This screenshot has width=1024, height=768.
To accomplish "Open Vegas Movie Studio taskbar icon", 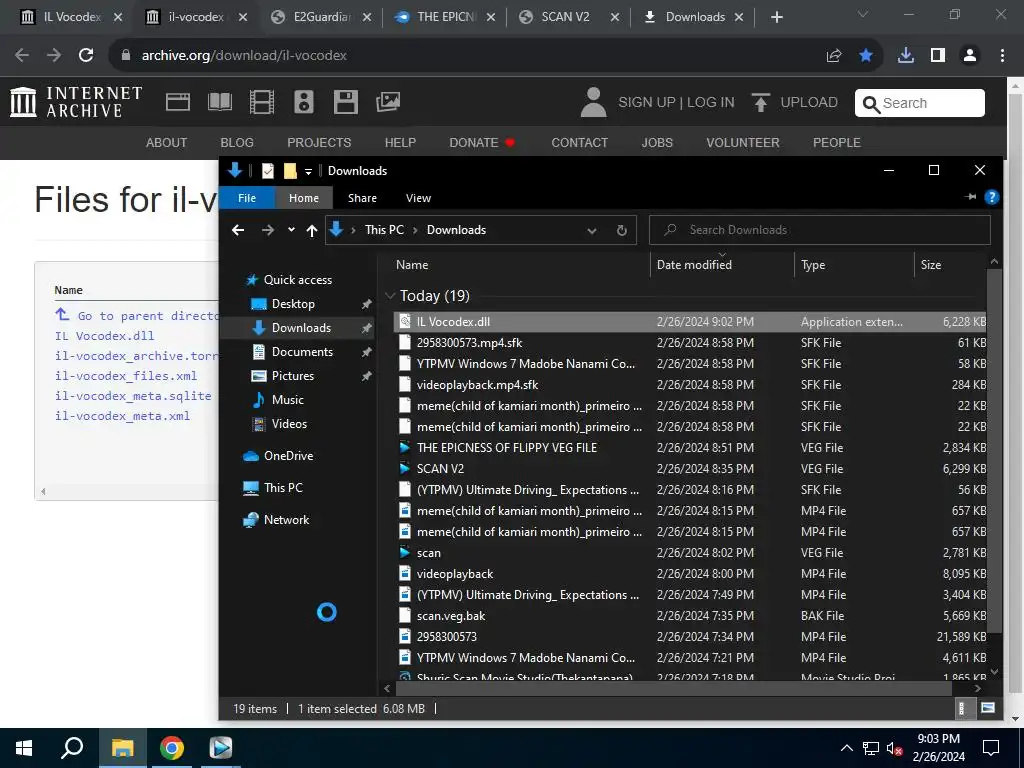I will 221,748.
